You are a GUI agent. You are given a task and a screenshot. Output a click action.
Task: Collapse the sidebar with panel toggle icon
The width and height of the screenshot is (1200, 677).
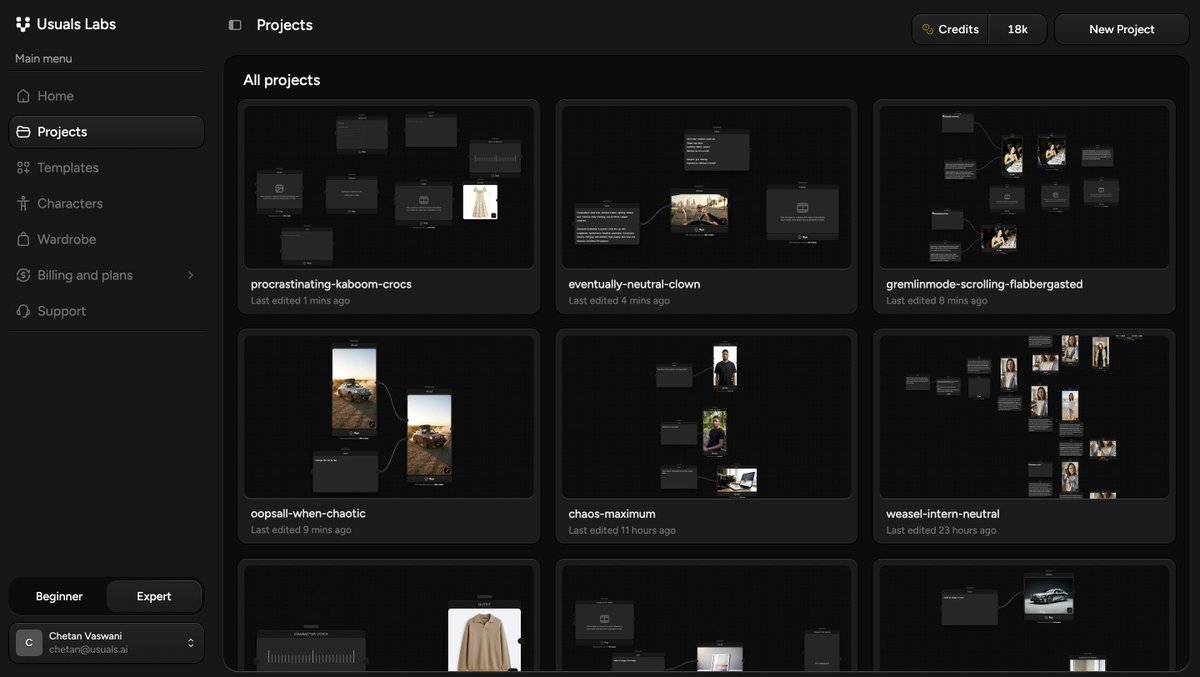coord(235,25)
